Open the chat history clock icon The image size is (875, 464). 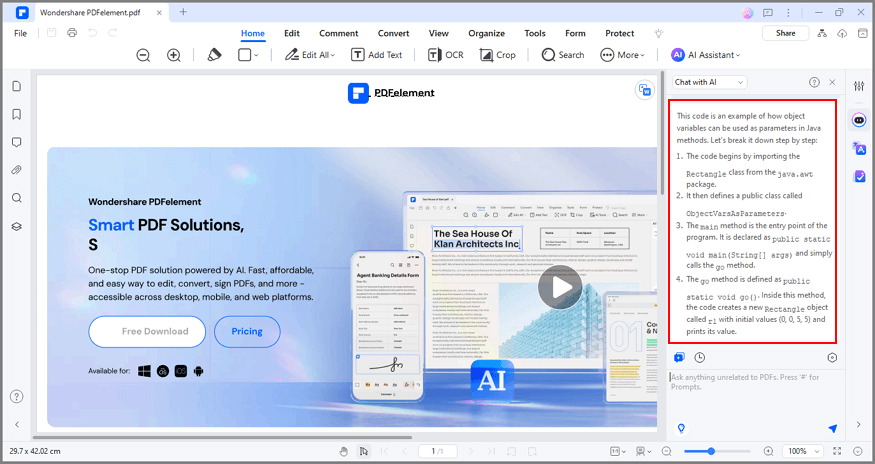point(699,357)
